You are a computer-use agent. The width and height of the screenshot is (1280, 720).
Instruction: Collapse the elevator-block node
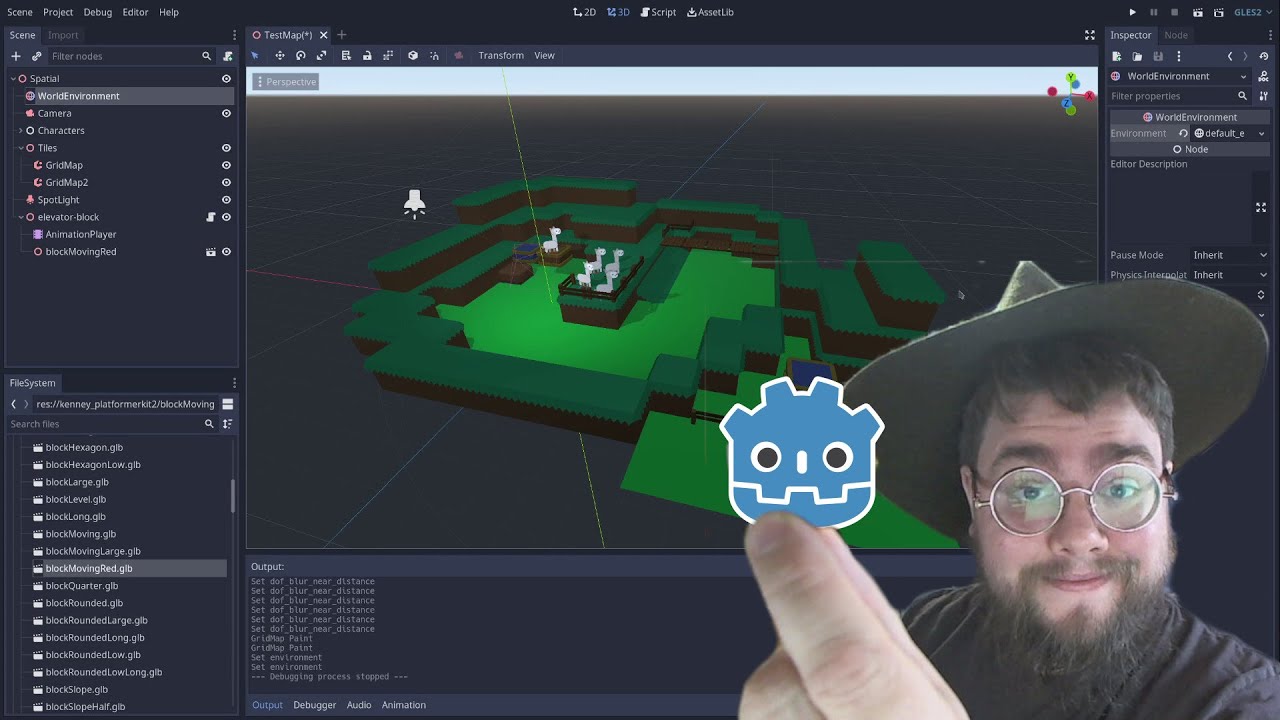click(21, 217)
